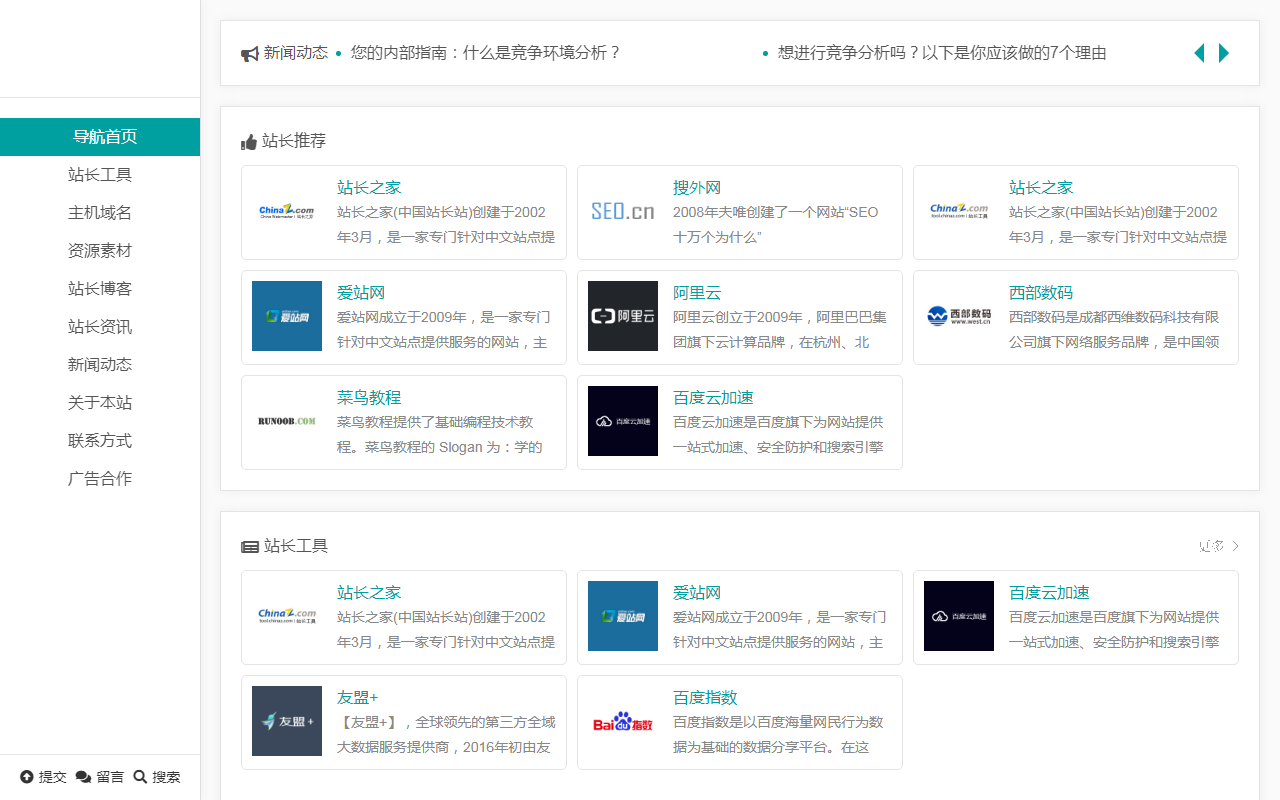The image size is (1280, 800).
Task: Click 爱站网 logo in the 站长推荐 section
Action: 287,316
